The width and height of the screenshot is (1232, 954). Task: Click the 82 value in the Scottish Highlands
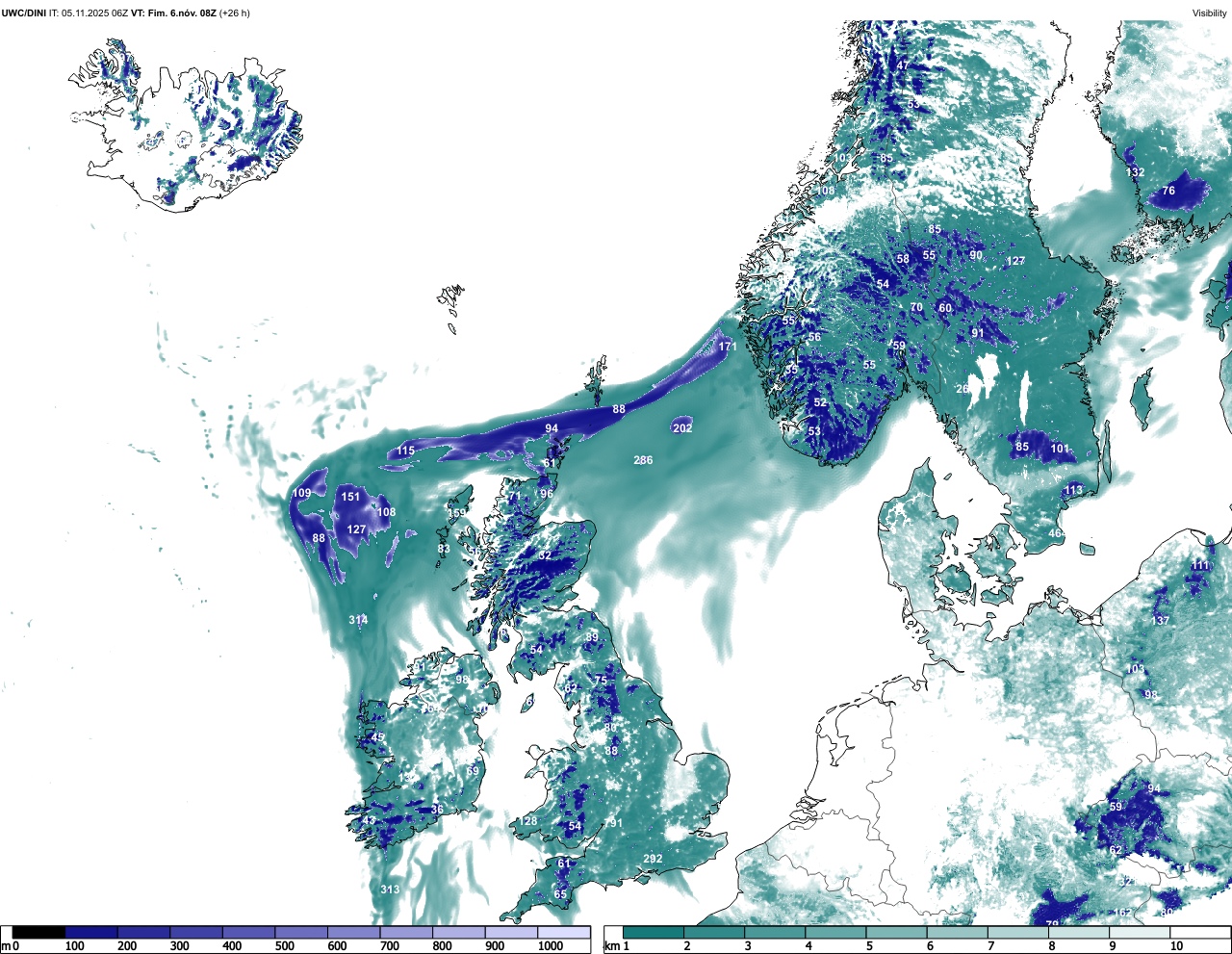click(545, 555)
